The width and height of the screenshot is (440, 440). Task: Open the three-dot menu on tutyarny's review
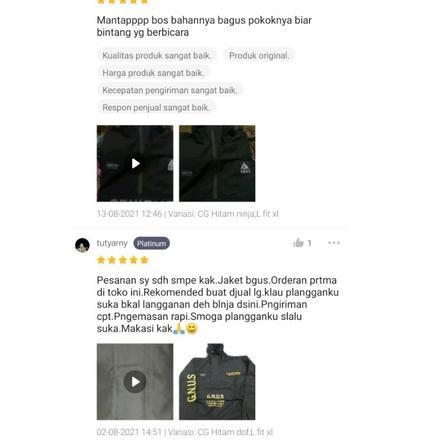pyautogui.click(x=334, y=243)
